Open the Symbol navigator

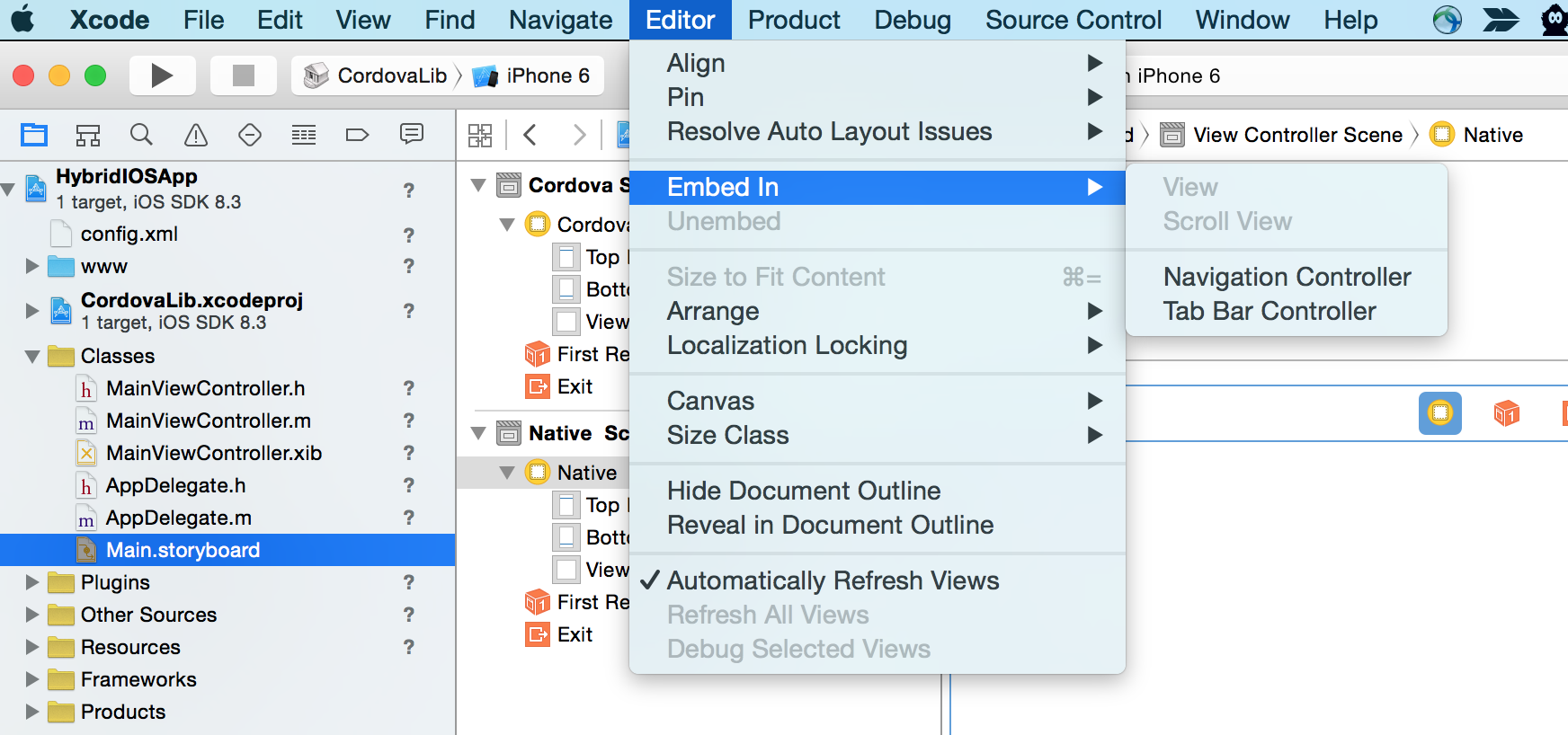click(88, 135)
